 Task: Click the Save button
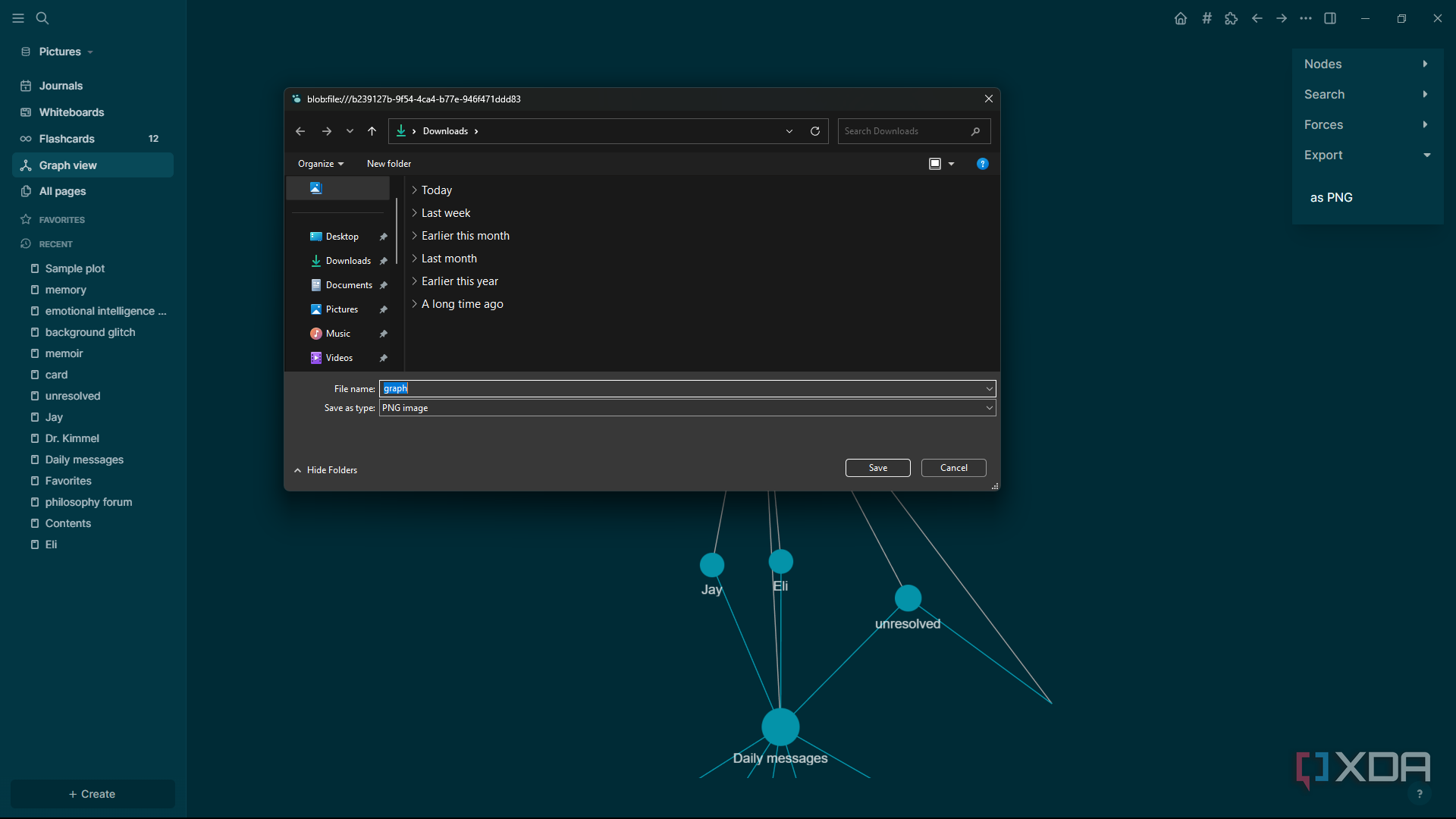tap(878, 468)
